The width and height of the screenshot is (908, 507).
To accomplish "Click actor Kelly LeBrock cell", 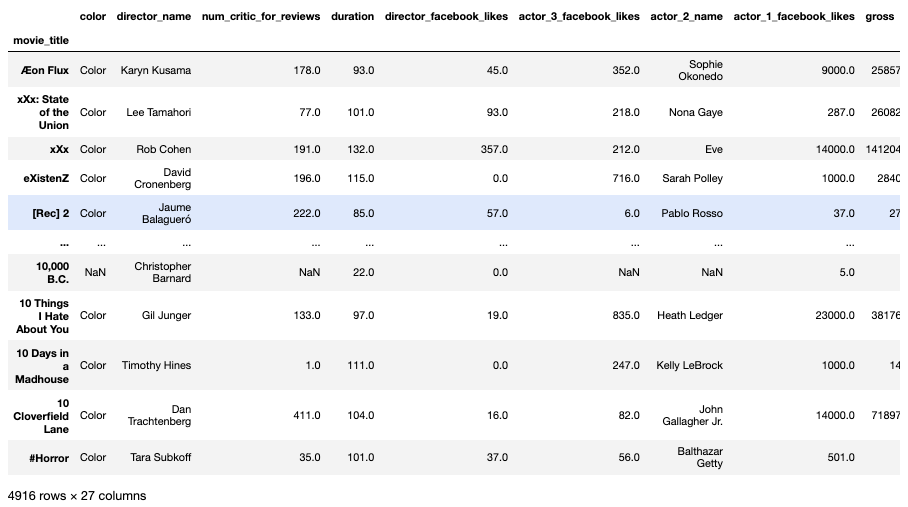I will [x=689, y=365].
